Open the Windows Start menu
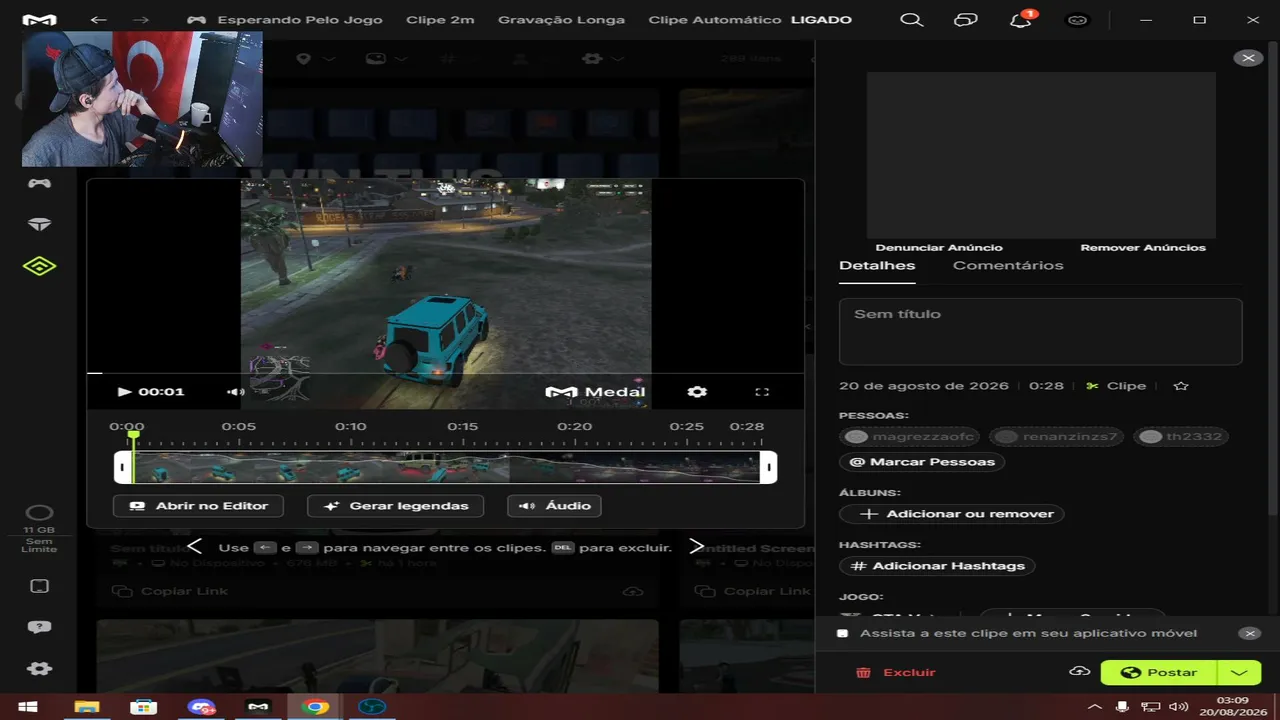 click(x=28, y=707)
